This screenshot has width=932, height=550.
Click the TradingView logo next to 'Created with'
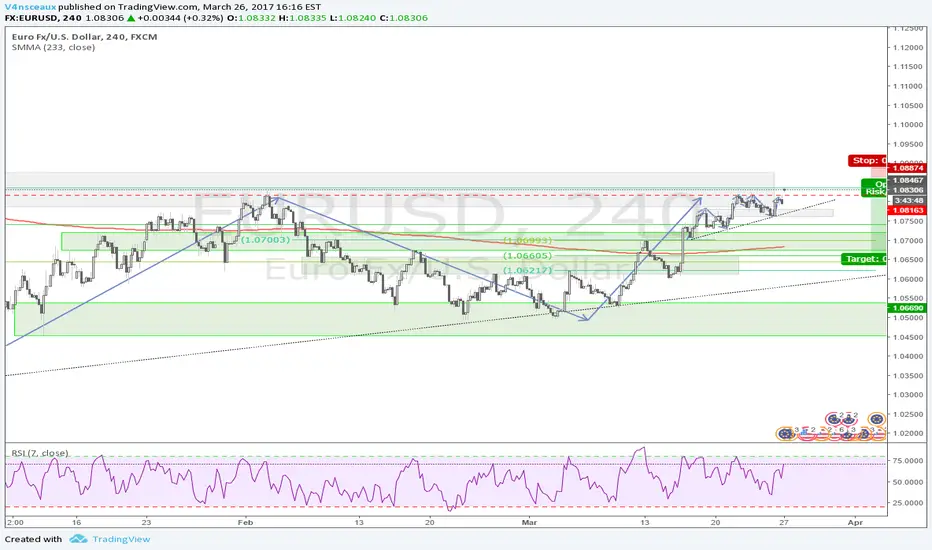pos(110,539)
